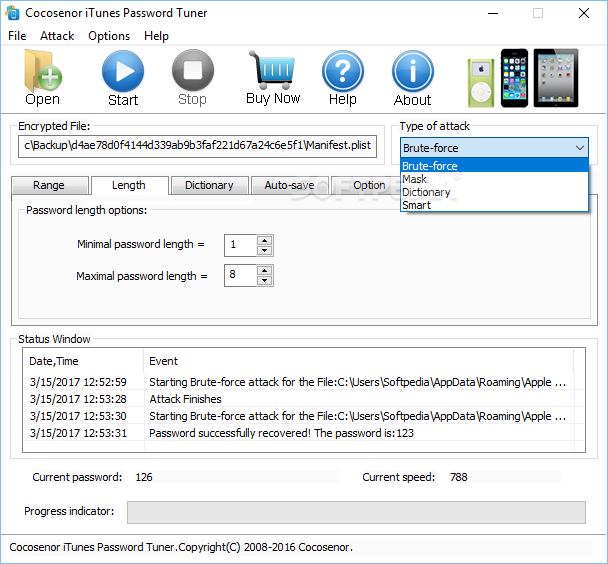Image resolution: width=608 pixels, height=564 pixels.
Task: Click the Current password value 126
Action: point(144,477)
